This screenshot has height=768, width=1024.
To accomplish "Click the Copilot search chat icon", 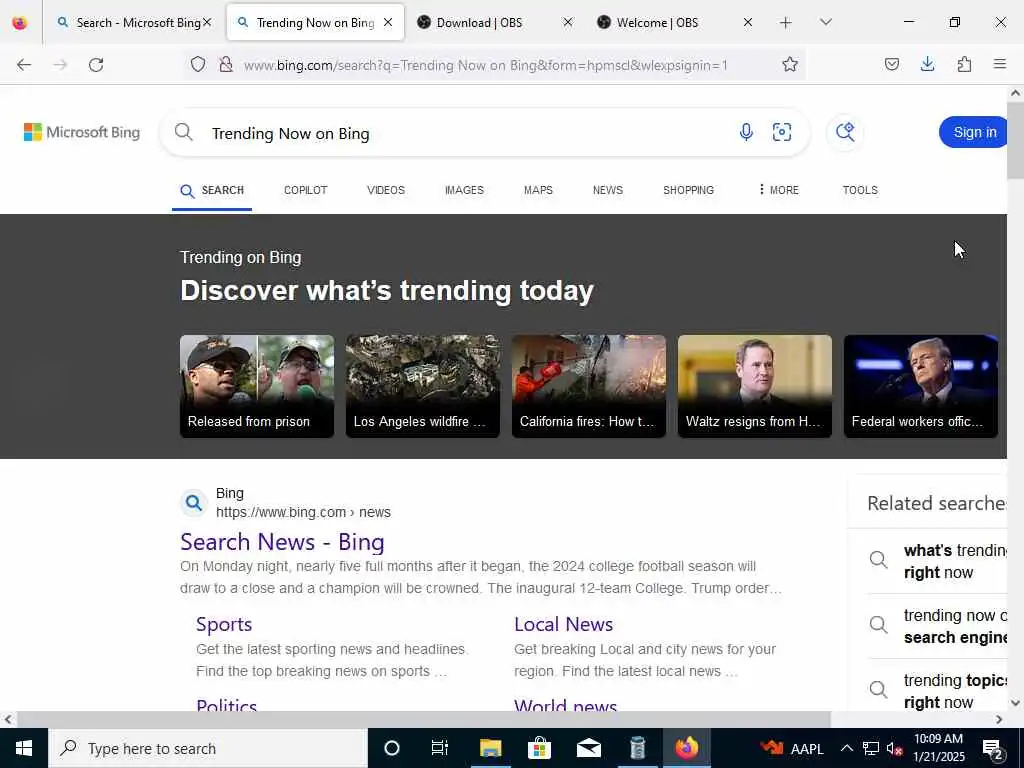I will tap(845, 133).
